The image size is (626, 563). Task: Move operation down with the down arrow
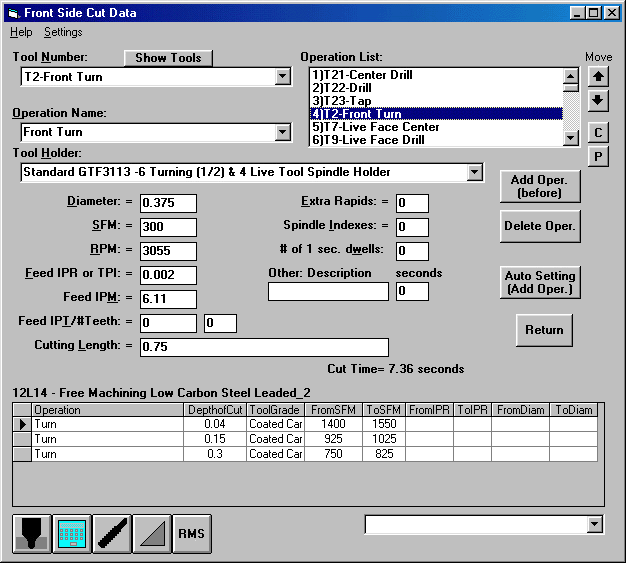click(x=597, y=100)
